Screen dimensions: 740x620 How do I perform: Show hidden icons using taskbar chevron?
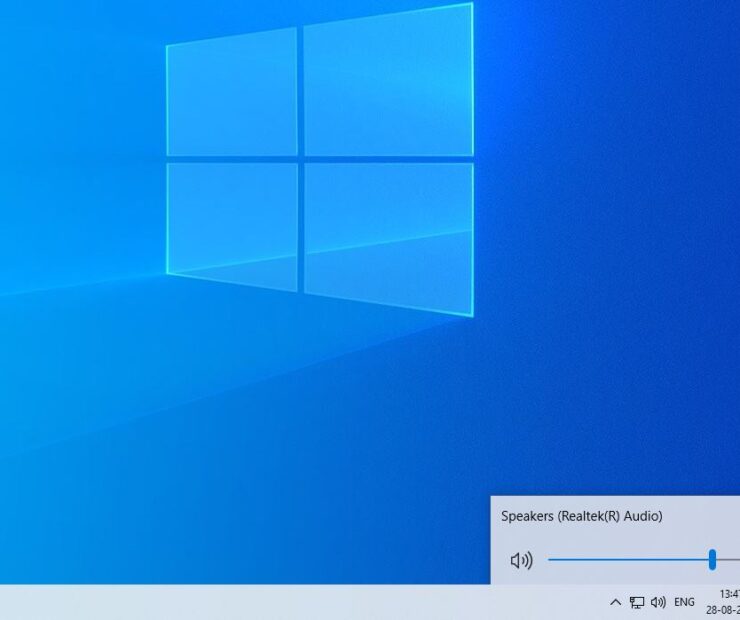[615, 602]
